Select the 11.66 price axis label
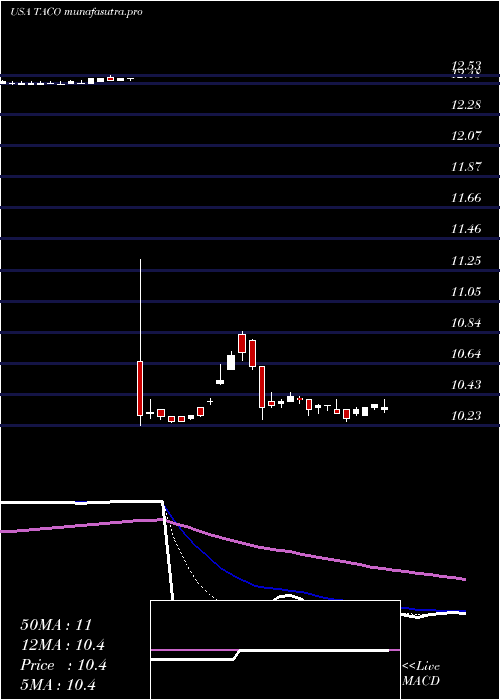This screenshot has height=700, width=500. click(x=467, y=198)
